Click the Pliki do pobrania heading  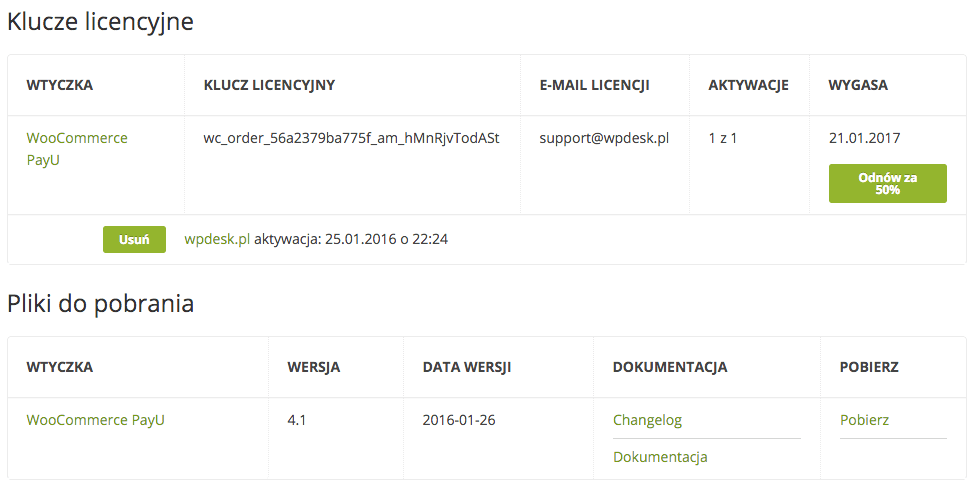[101, 304]
